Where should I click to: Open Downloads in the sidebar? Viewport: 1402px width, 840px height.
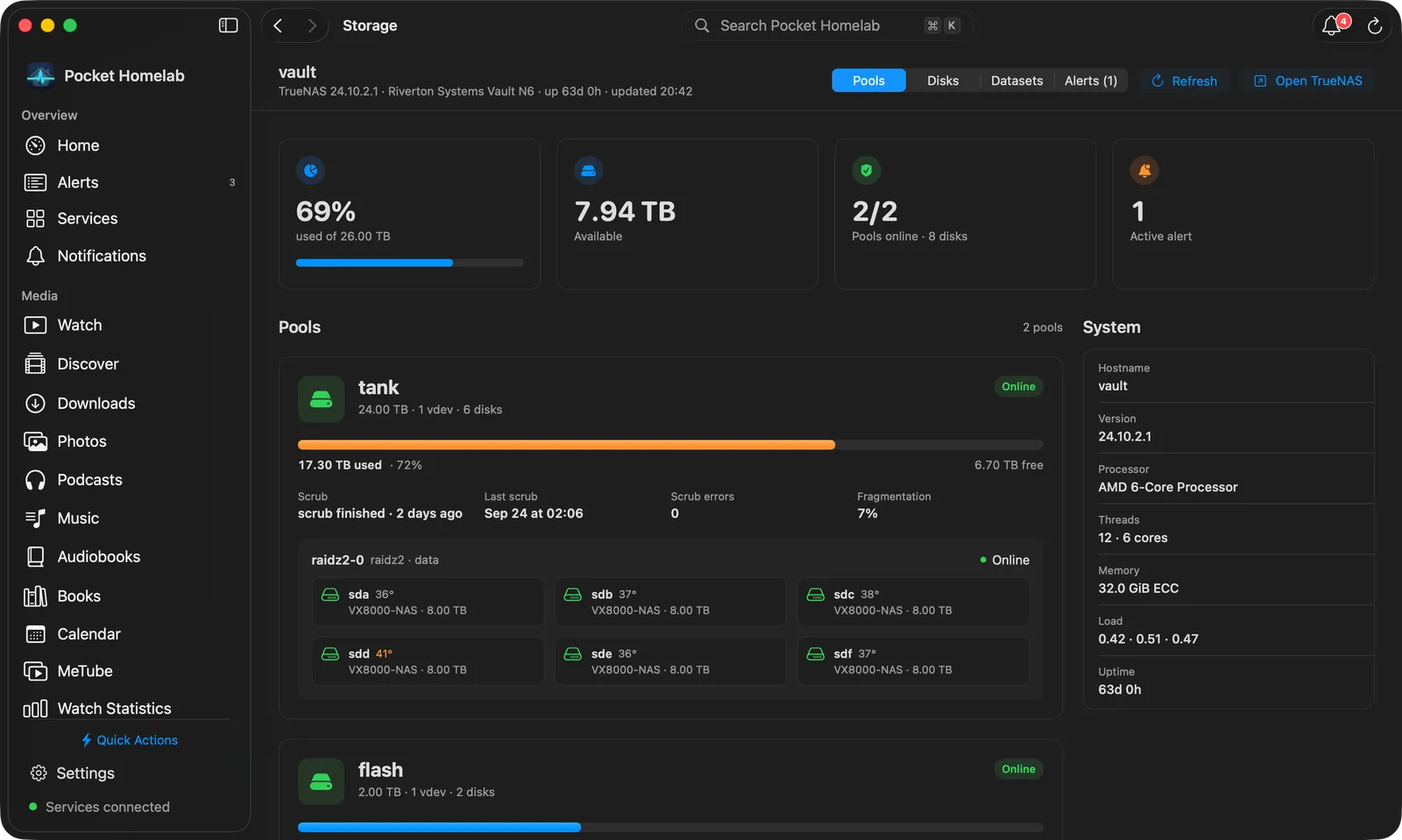pos(129,403)
